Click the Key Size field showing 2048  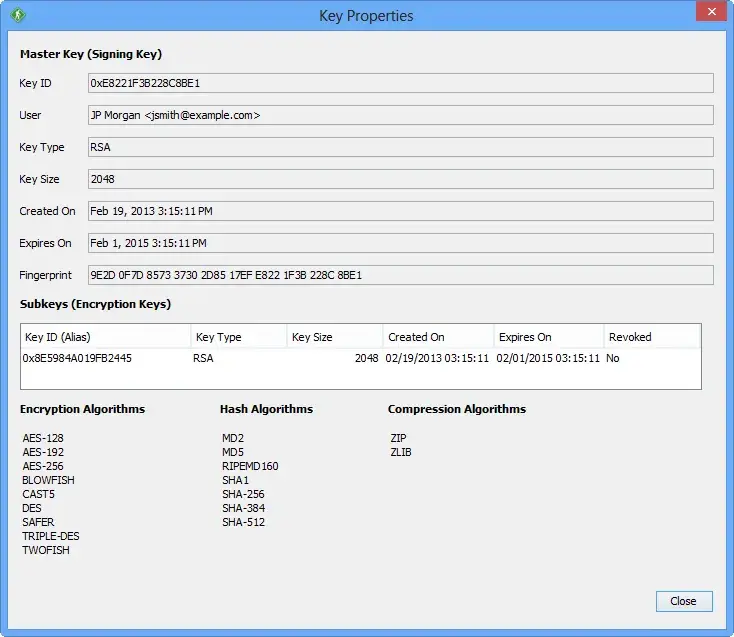[x=401, y=179]
